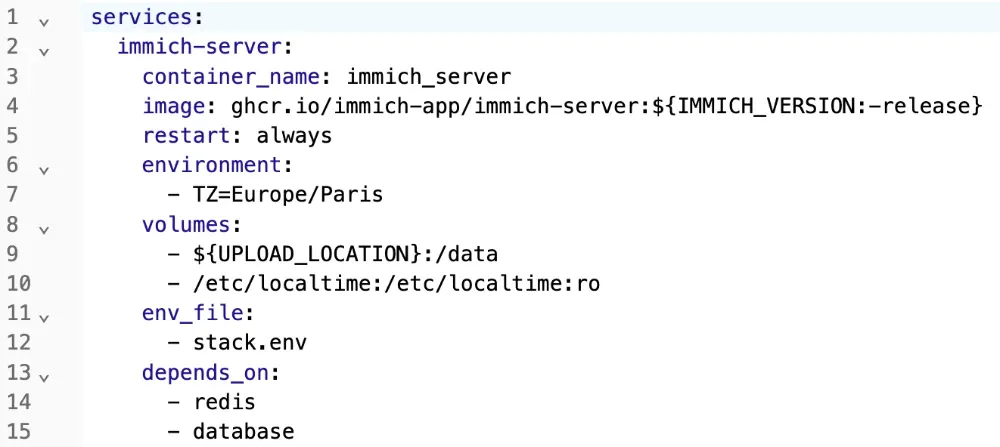The image size is (1000, 447).
Task: Click the 'image' key on line 4
Action: (x=173, y=106)
